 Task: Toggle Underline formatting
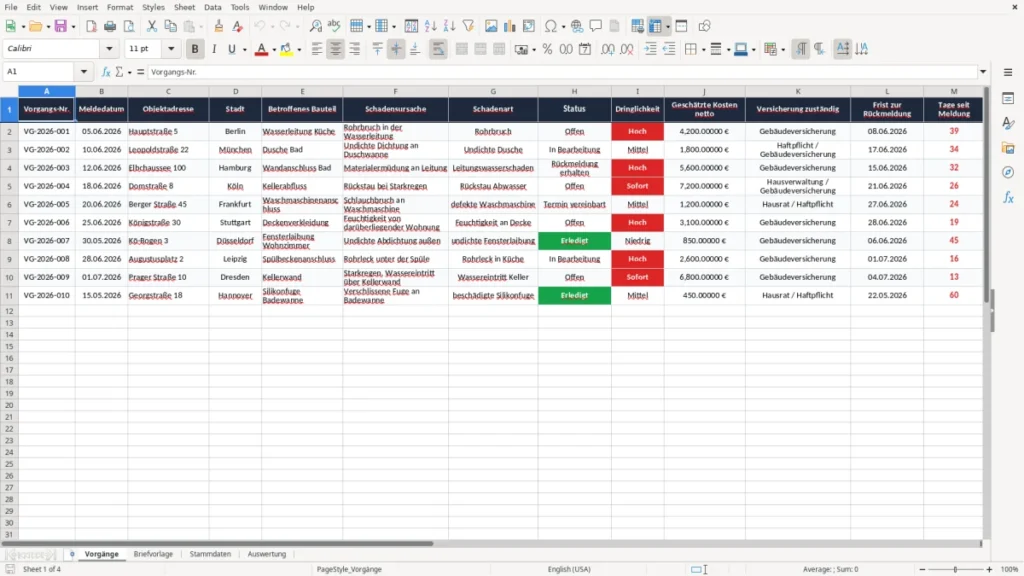click(231, 49)
